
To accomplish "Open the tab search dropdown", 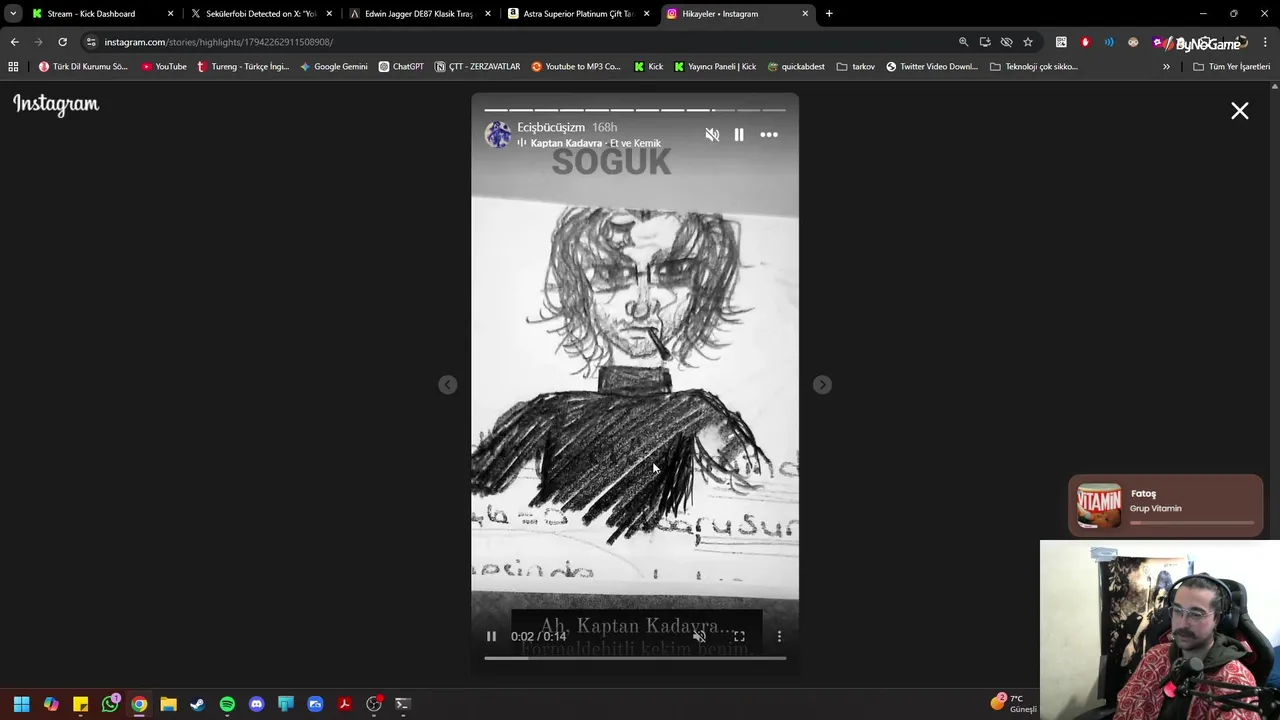I will click(13, 14).
